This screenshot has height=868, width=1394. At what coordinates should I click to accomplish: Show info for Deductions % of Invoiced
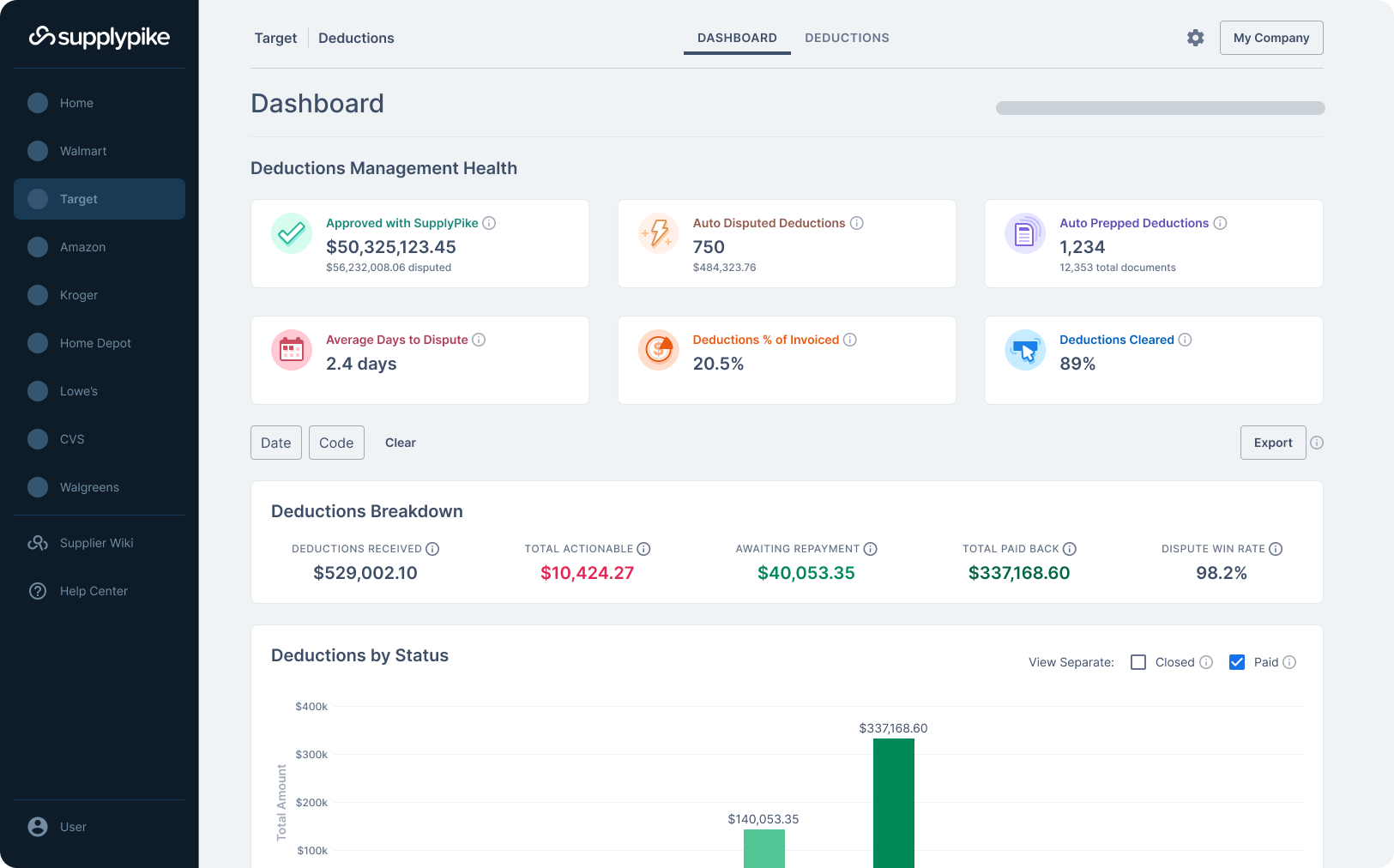coord(850,340)
